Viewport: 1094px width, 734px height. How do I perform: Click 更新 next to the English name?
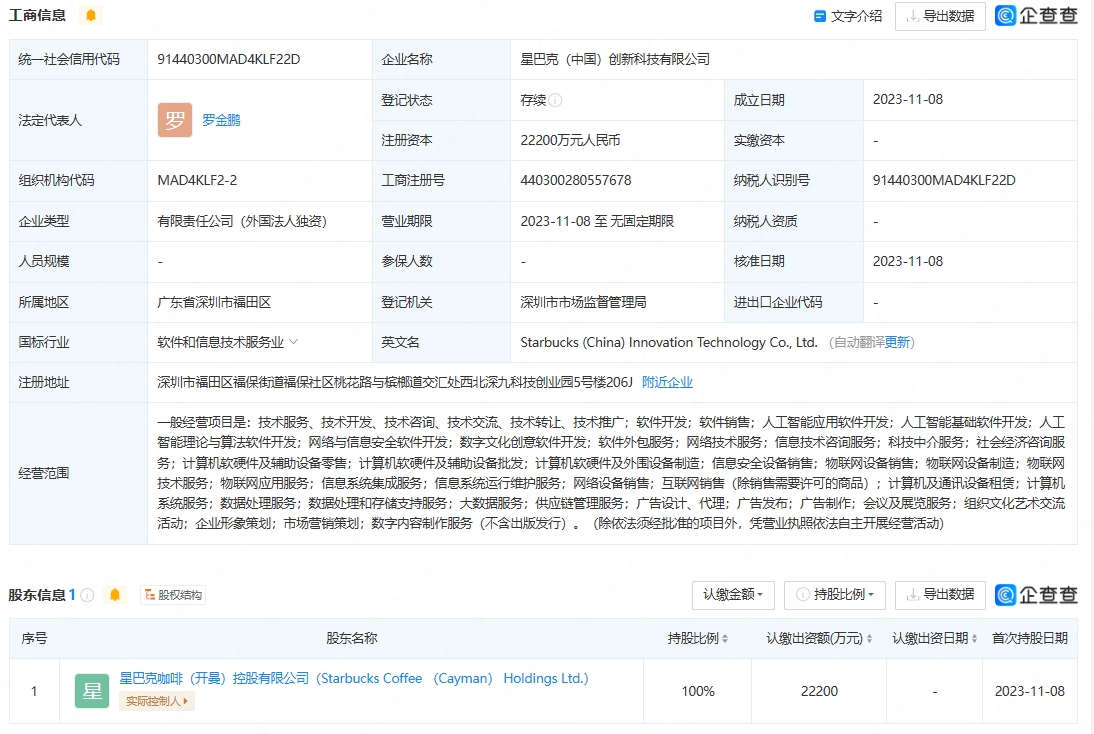click(x=897, y=342)
